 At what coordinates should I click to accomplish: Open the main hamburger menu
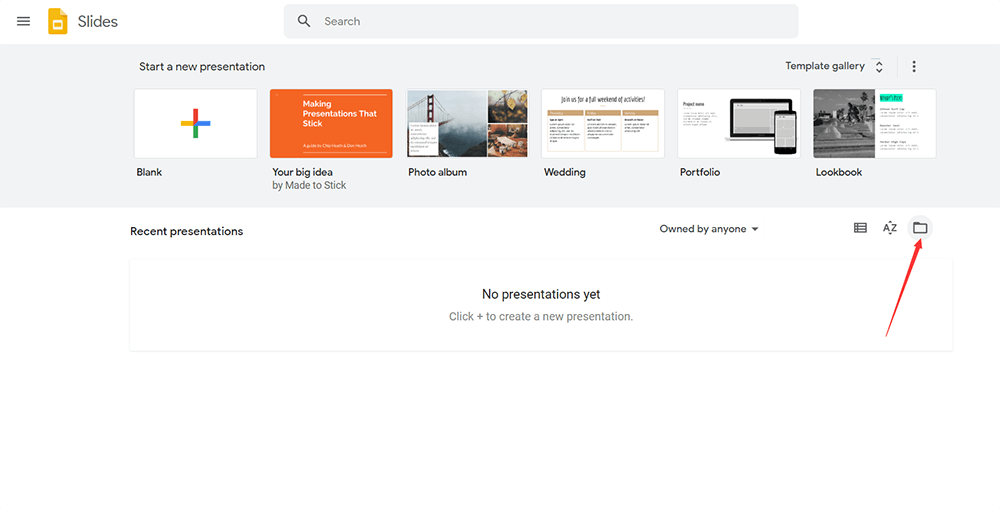click(x=24, y=21)
